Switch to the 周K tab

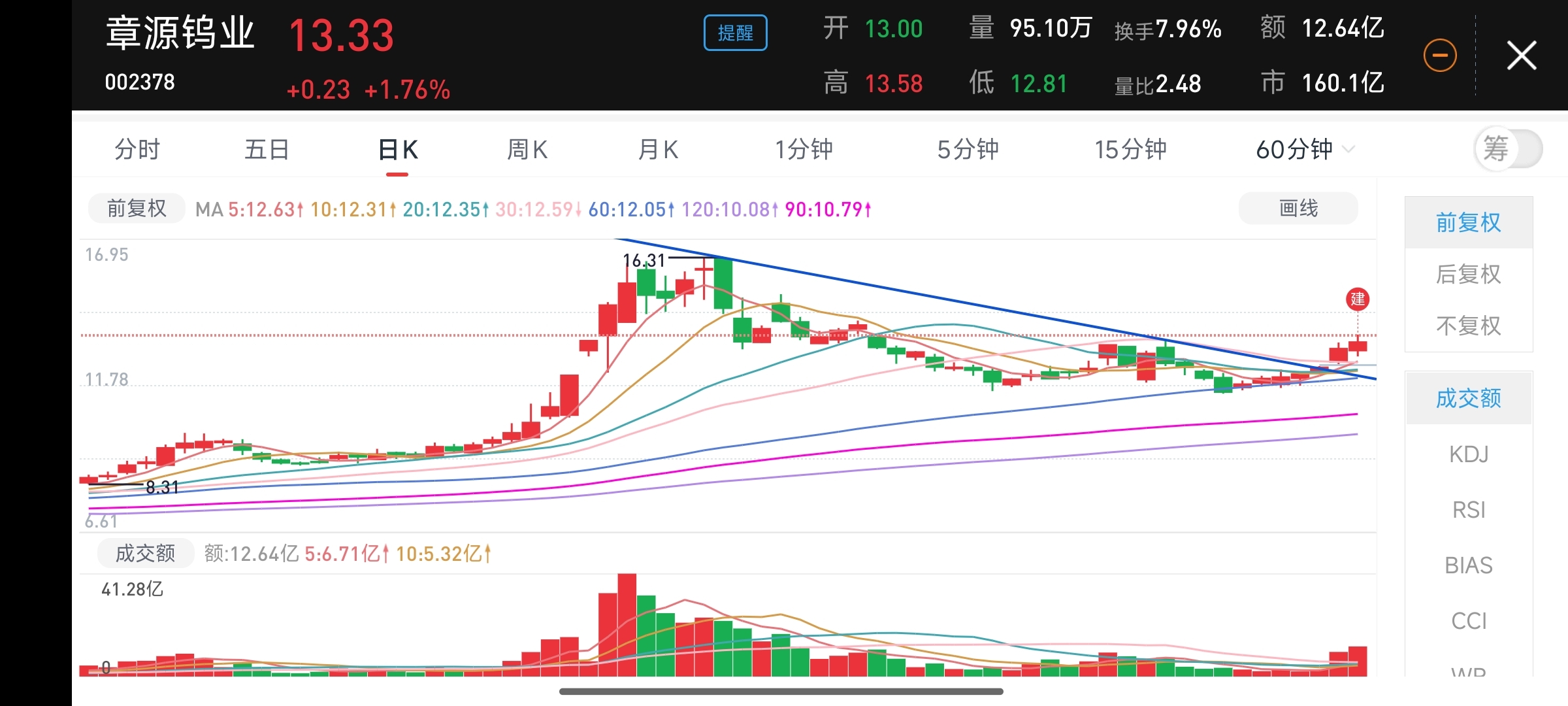point(527,150)
